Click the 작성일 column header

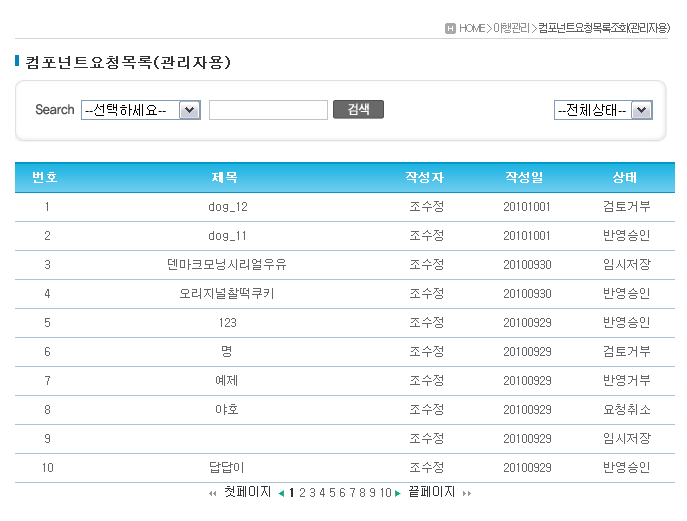pyautogui.click(x=525, y=178)
